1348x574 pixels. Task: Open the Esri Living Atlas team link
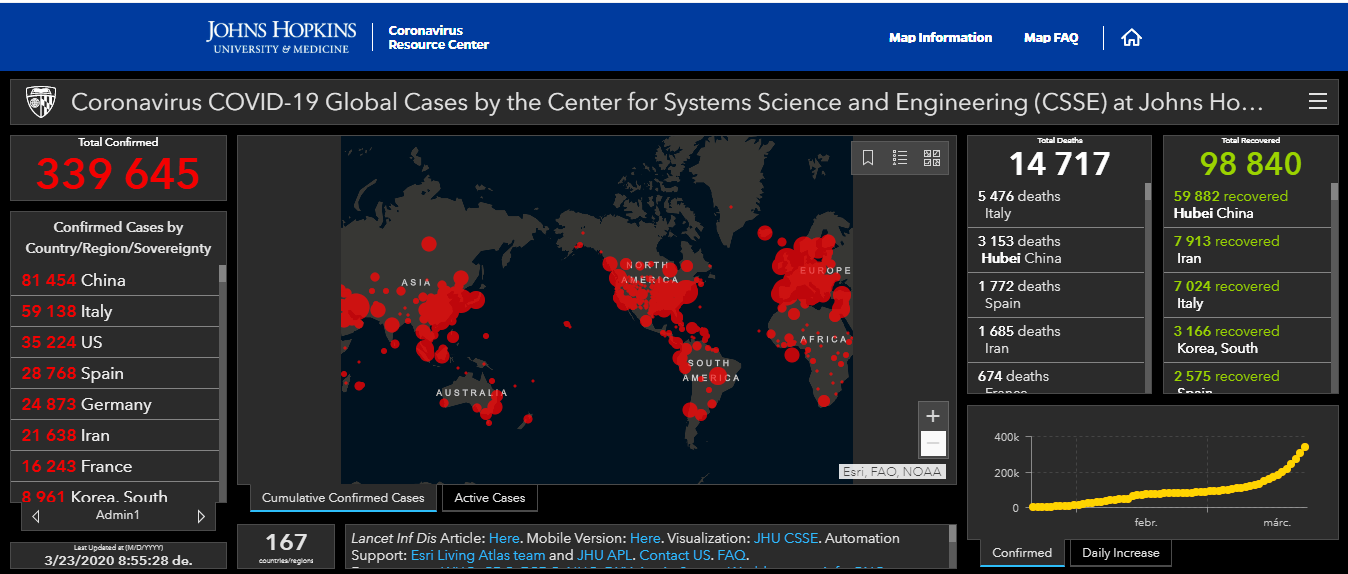pyautogui.click(x=478, y=555)
